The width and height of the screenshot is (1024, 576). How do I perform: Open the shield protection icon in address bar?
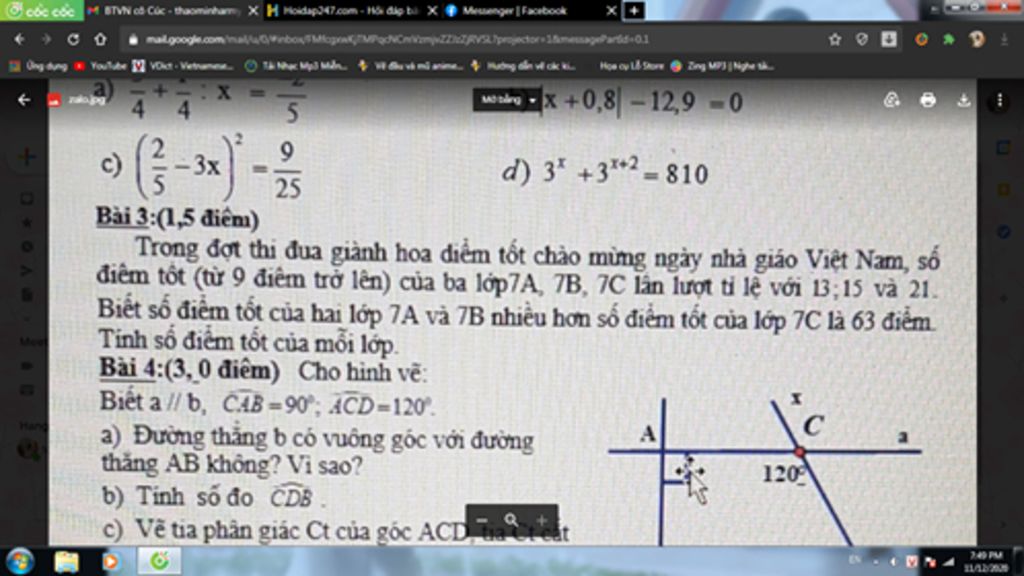tap(861, 40)
